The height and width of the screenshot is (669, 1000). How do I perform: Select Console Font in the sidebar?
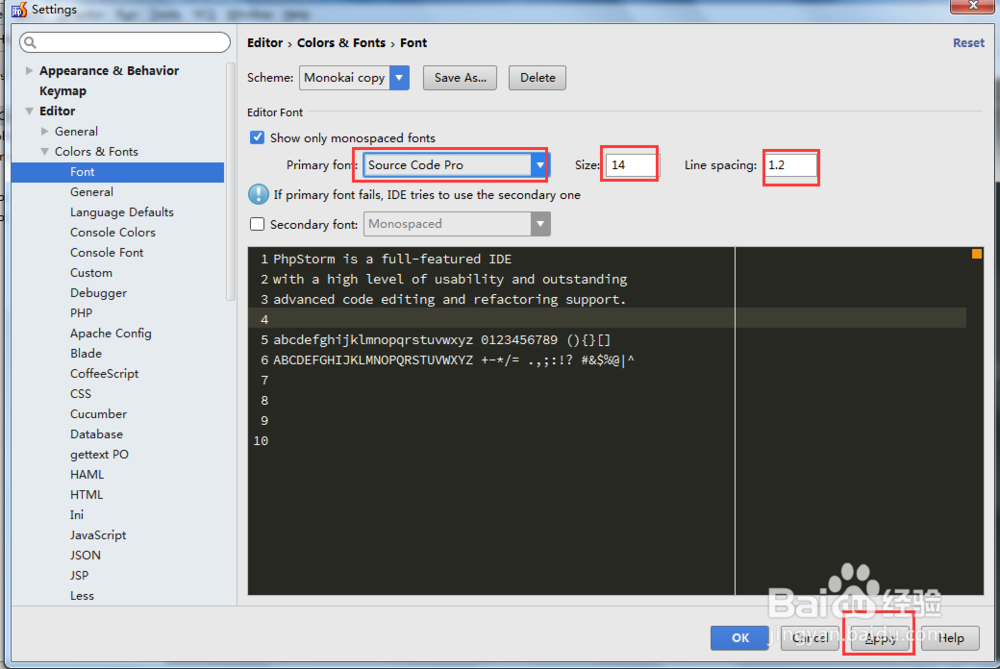[104, 252]
